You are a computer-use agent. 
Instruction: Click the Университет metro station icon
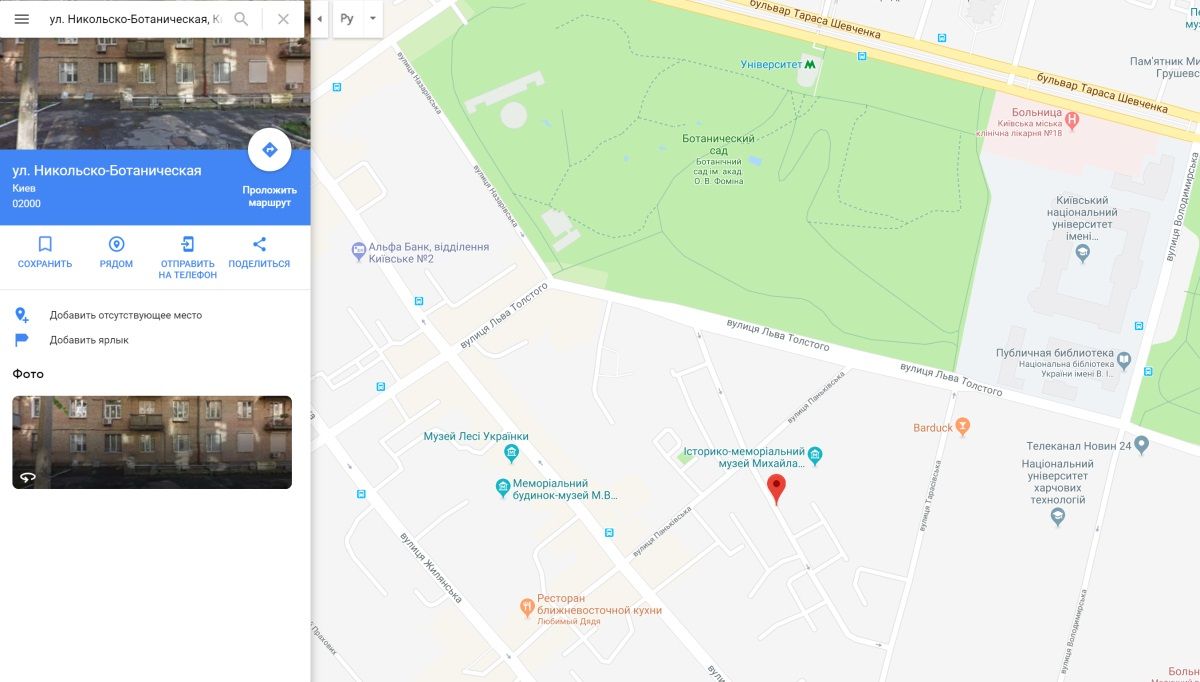point(810,64)
